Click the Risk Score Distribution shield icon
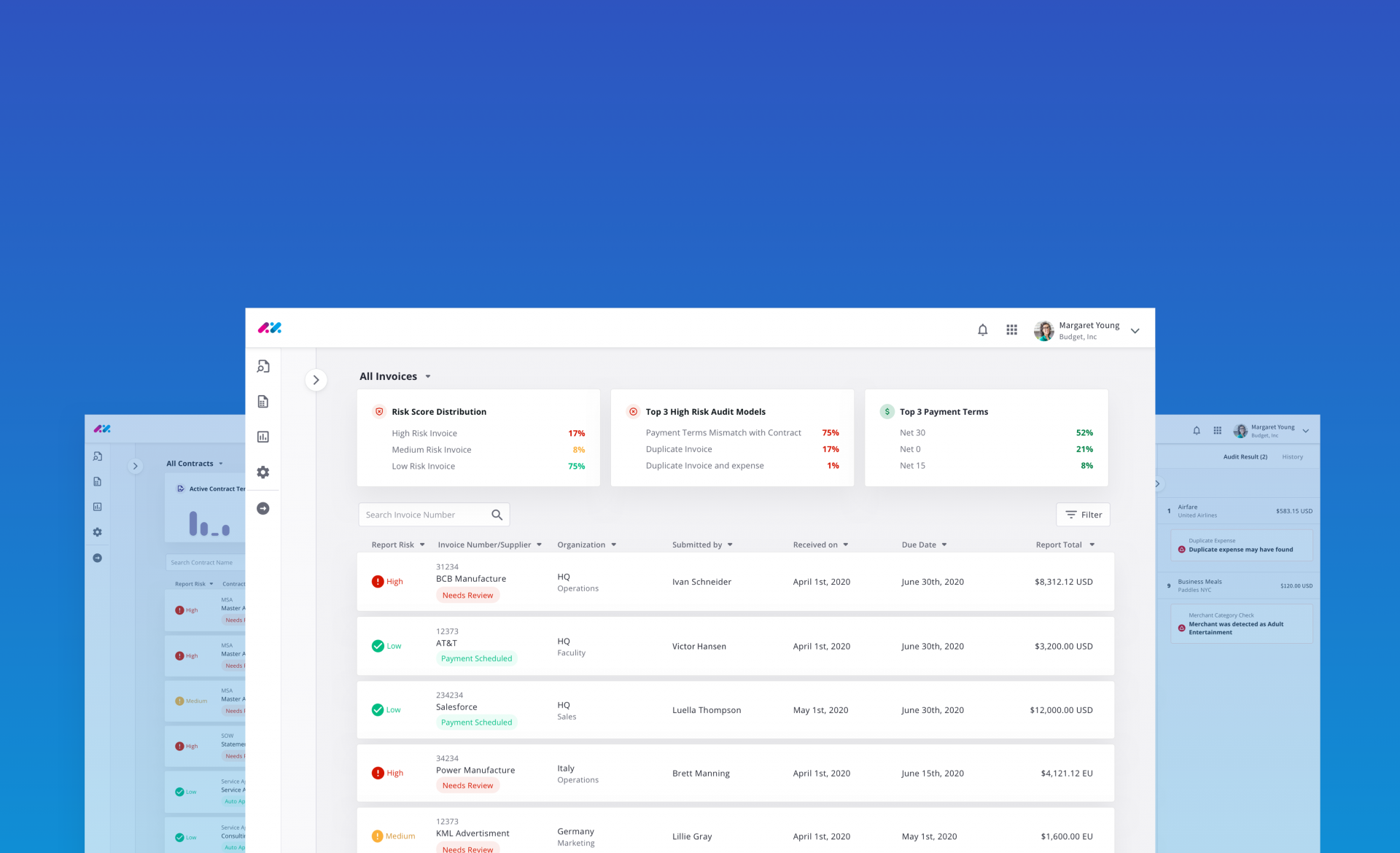The height and width of the screenshot is (853, 1400). [x=379, y=412]
